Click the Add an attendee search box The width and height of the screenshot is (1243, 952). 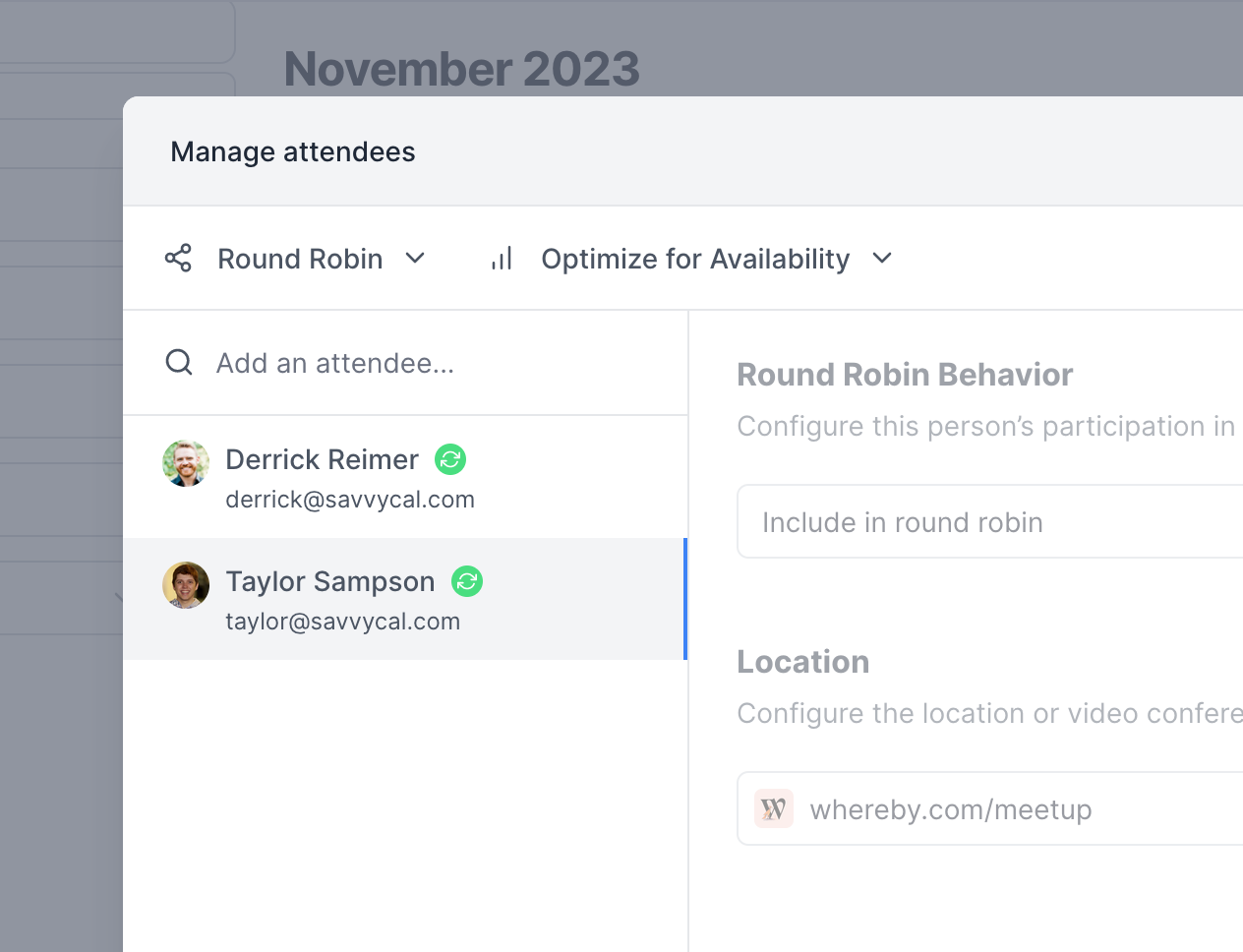334,362
